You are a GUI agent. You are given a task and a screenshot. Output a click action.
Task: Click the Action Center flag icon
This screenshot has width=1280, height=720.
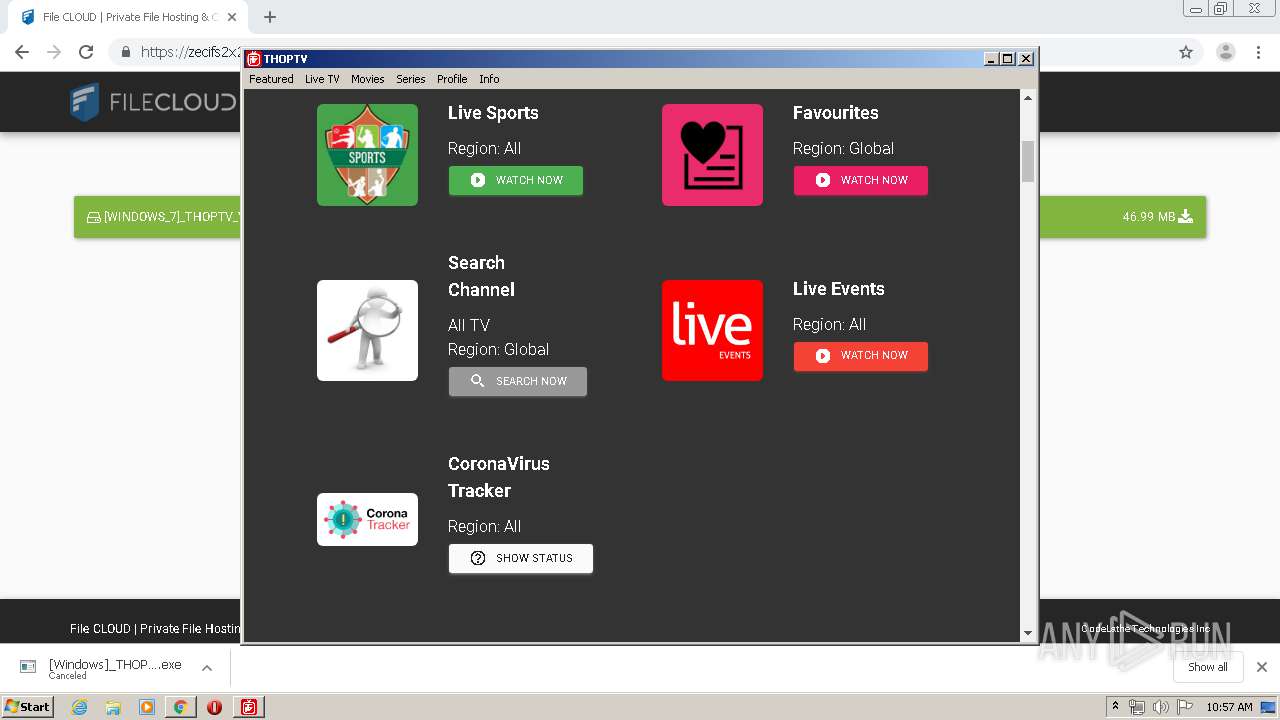click(1185, 707)
